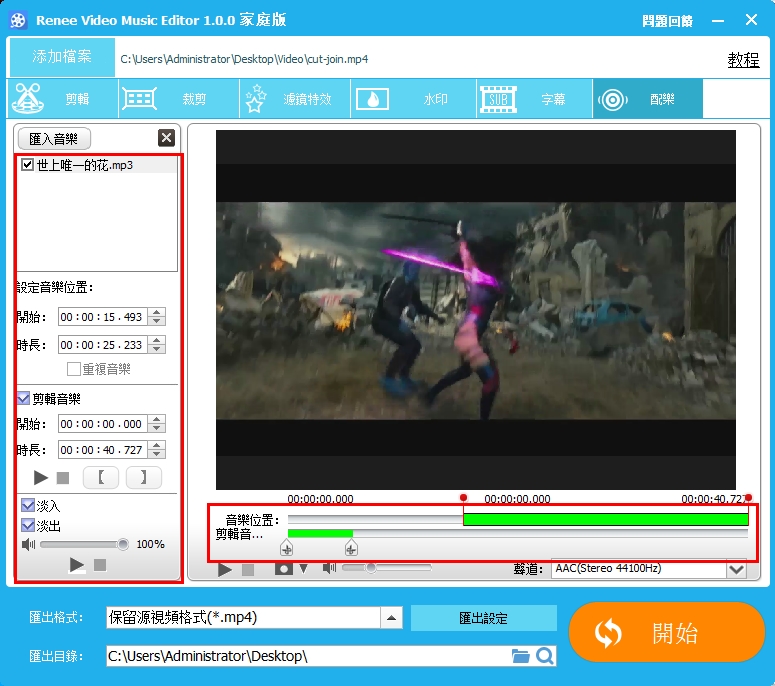Open the snapshot options dropdown arrow

point(303,569)
